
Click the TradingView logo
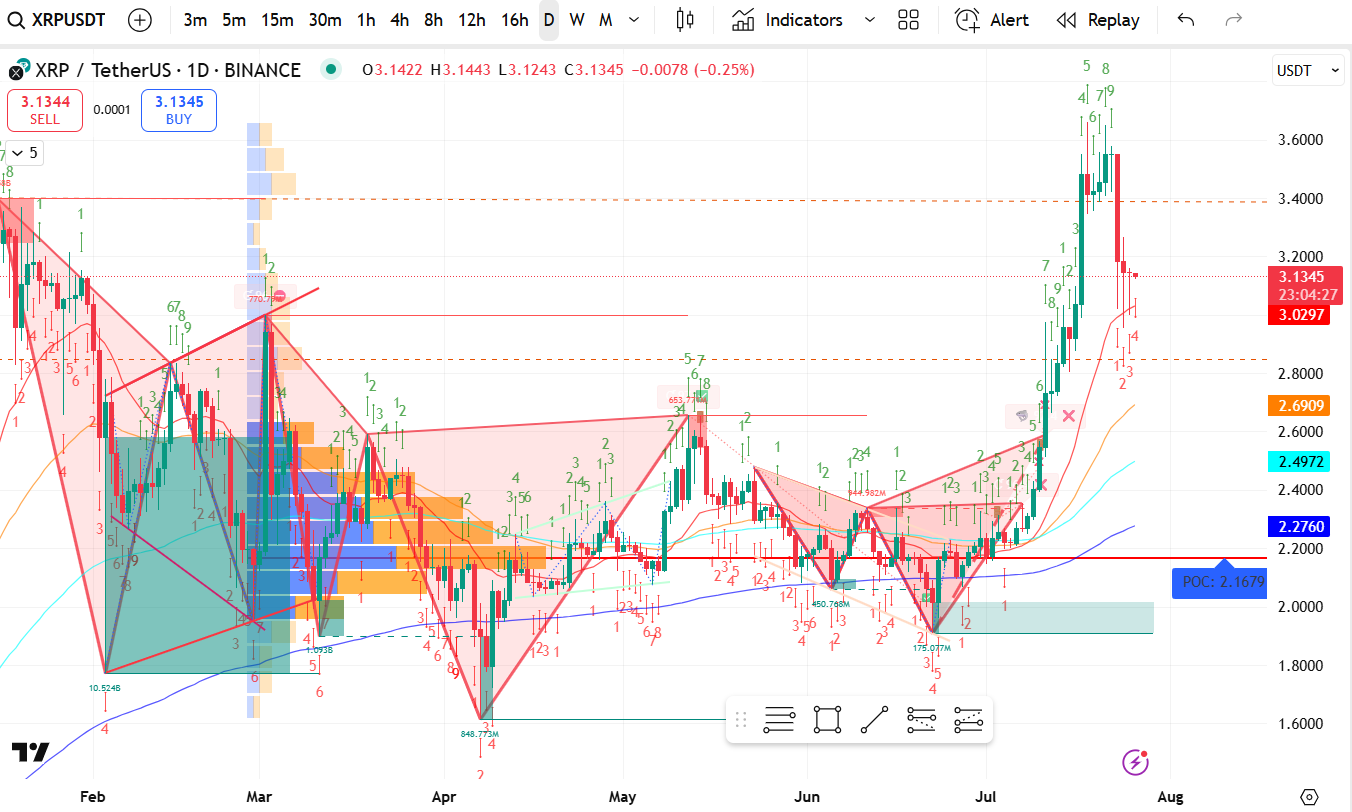[x=30, y=753]
